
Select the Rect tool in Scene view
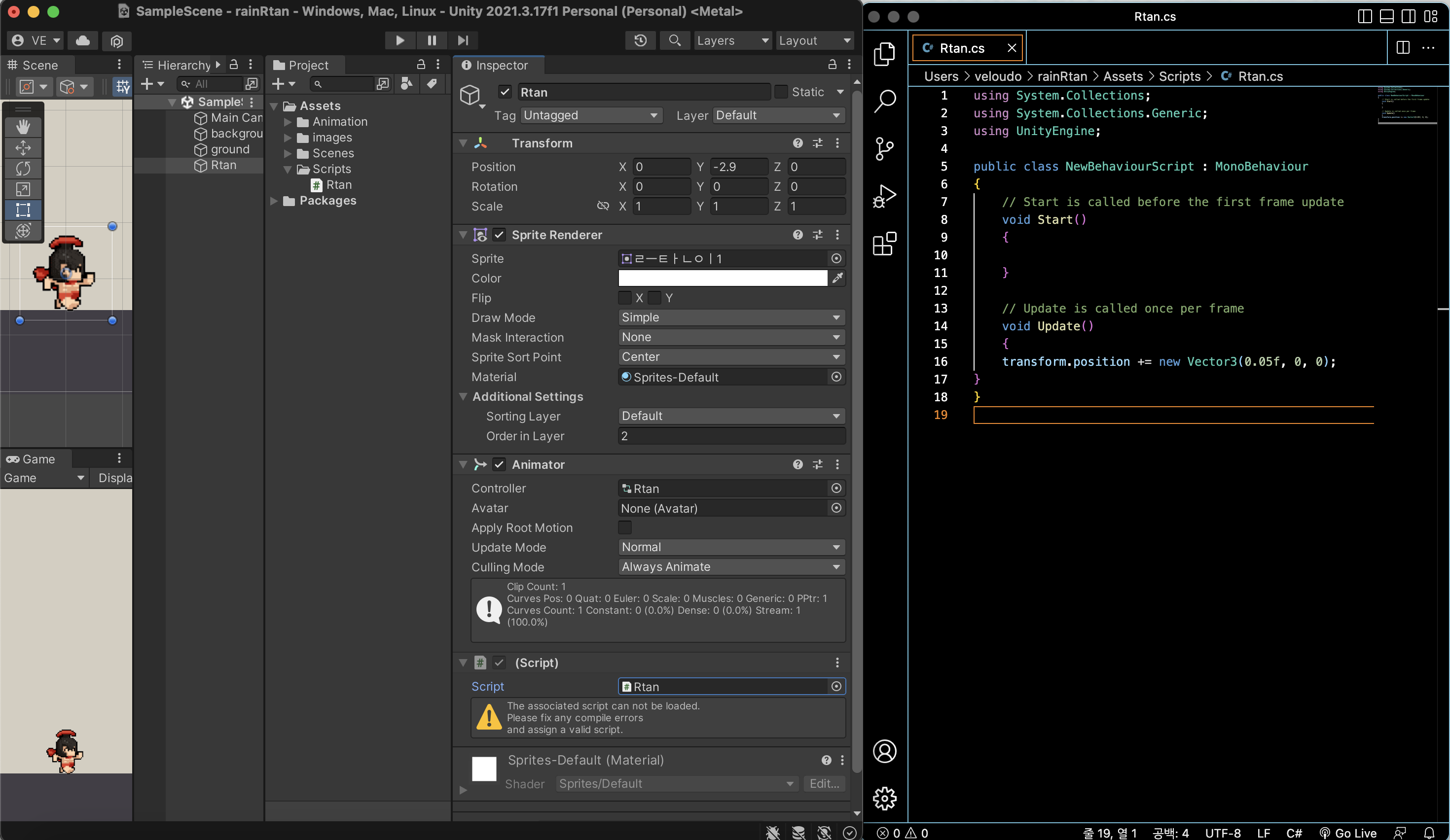[x=23, y=210]
